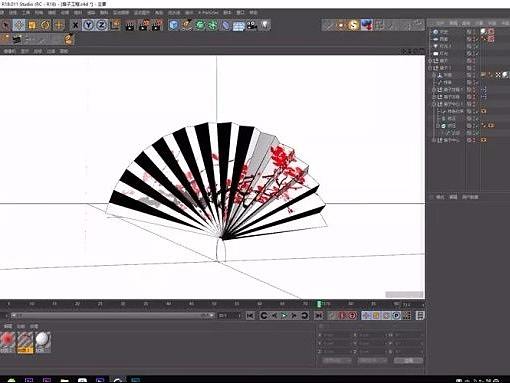The image size is (510, 383).
Task: Open the floor environment icon
Action: tap(239, 26)
